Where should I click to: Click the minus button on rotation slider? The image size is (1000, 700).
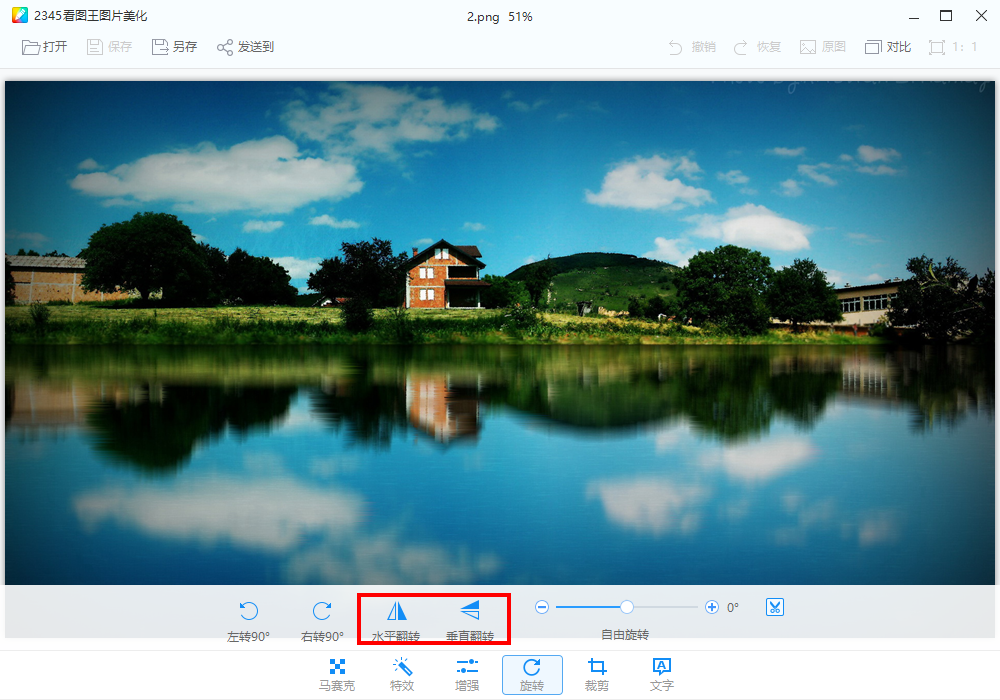(542, 607)
